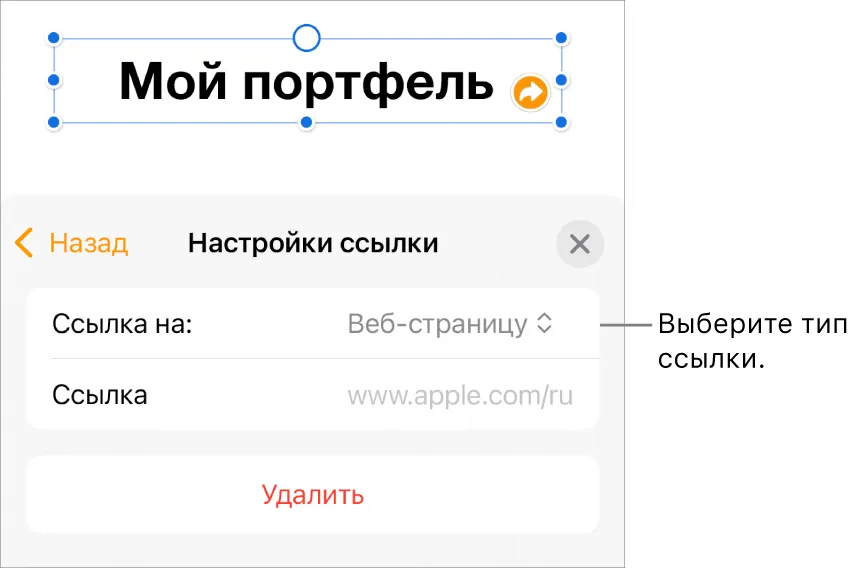The width and height of the screenshot is (857, 569).
Task: Click the back chevron arrow icon
Action: click(x=24, y=243)
